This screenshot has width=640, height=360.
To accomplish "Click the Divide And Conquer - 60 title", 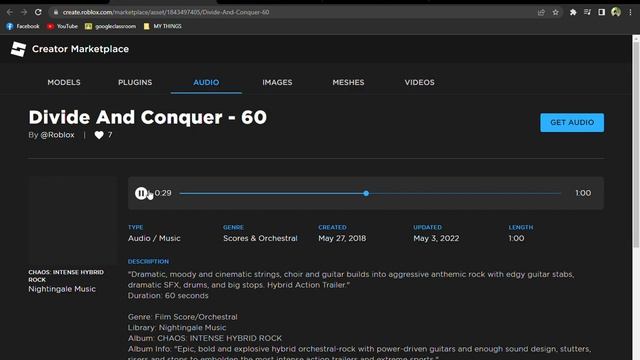I will (148, 118).
